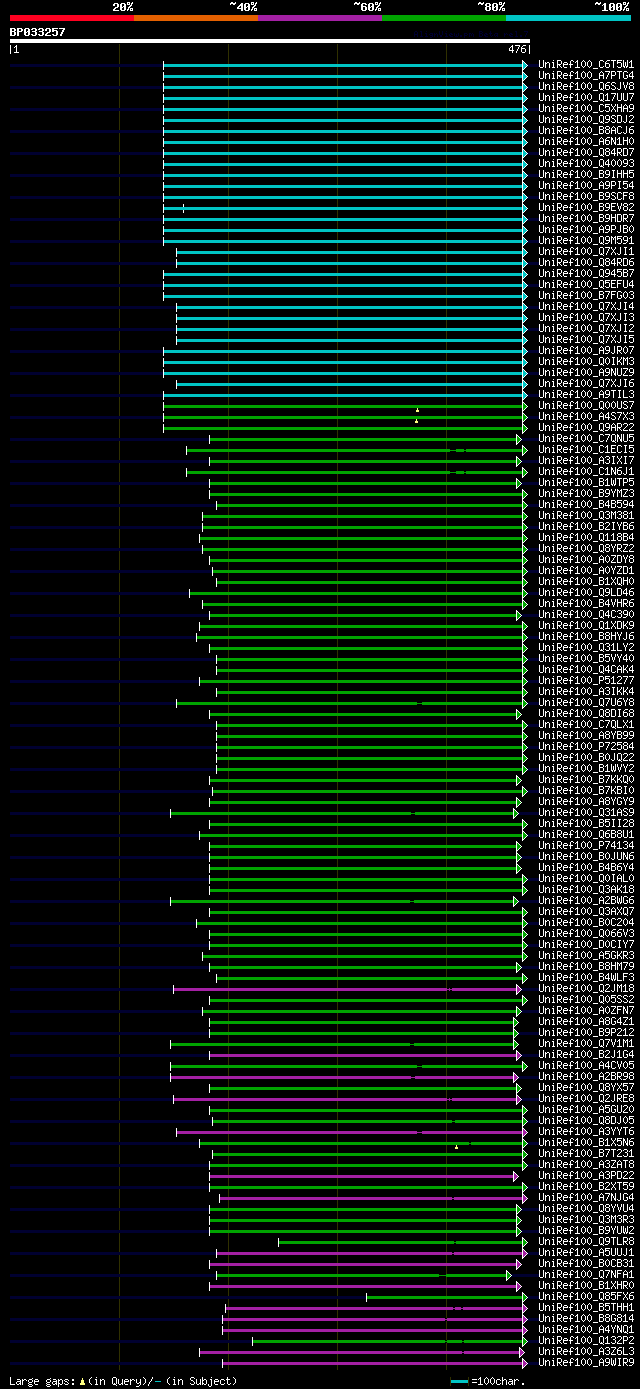Click the Large gaps legend text
This screenshot has width=640, height=1389.
[124, 1381]
